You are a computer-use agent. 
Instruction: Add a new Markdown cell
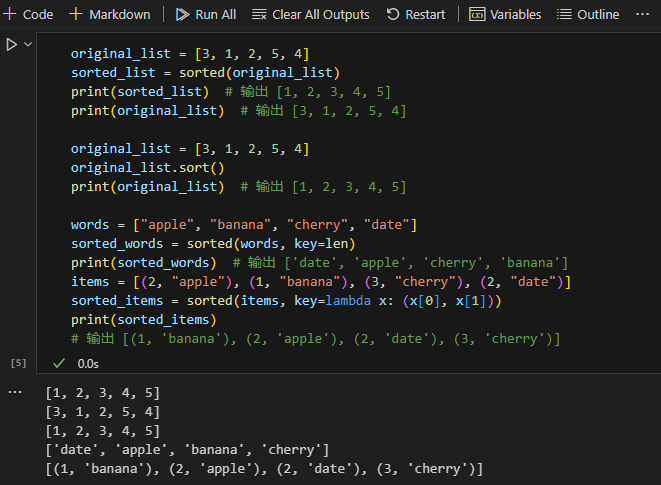[110, 14]
